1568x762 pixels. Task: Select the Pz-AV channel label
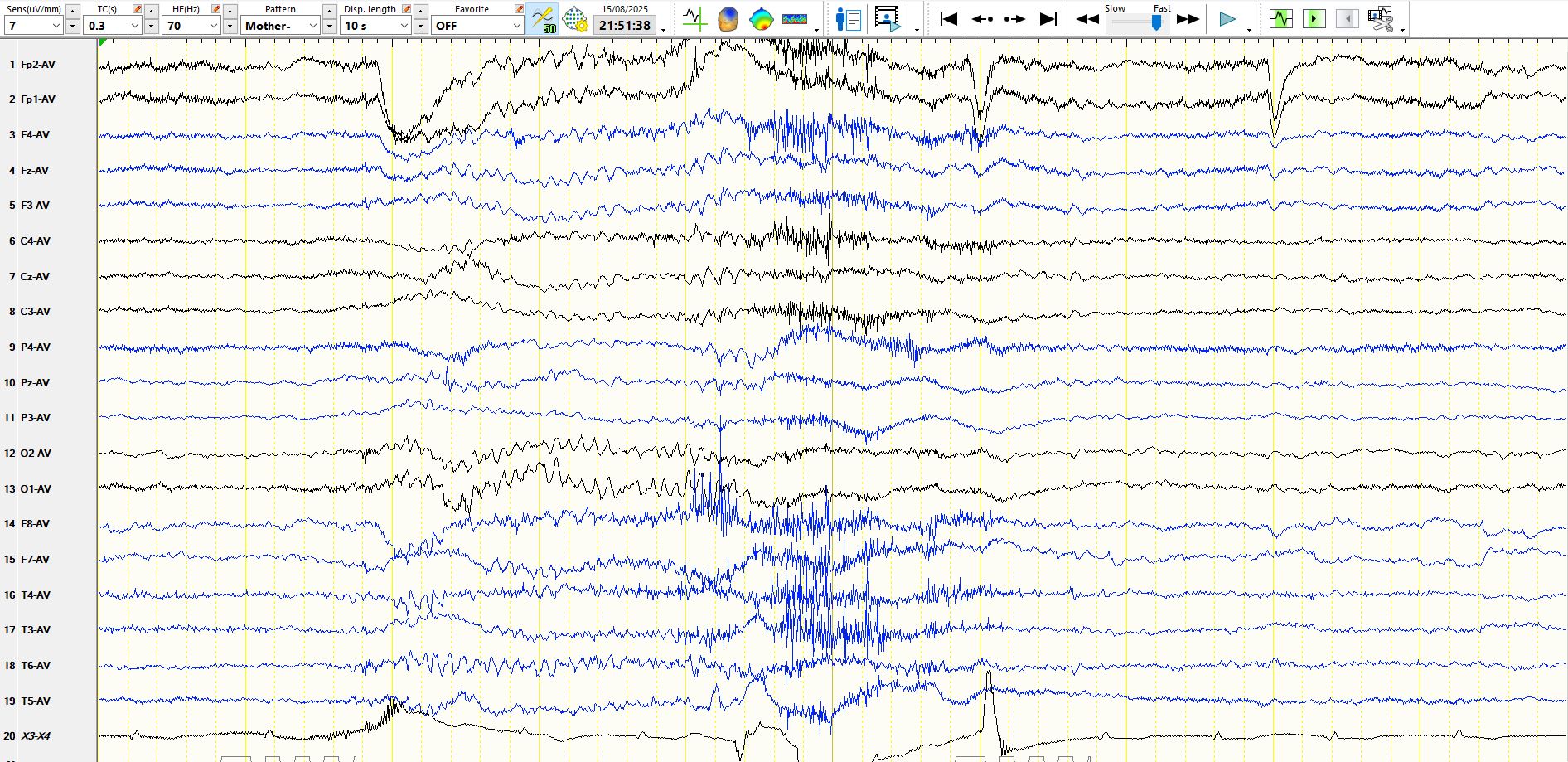(35, 382)
